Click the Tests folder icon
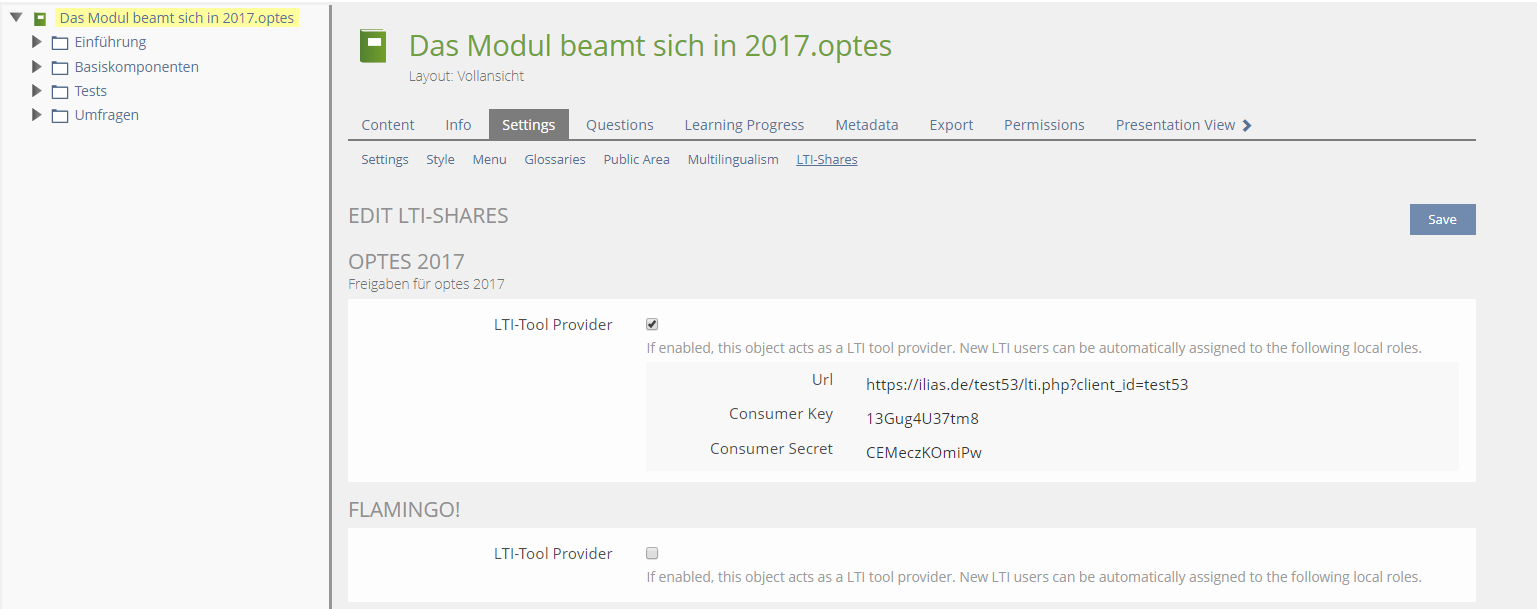Viewport: 1537px width, 609px height. [x=60, y=92]
